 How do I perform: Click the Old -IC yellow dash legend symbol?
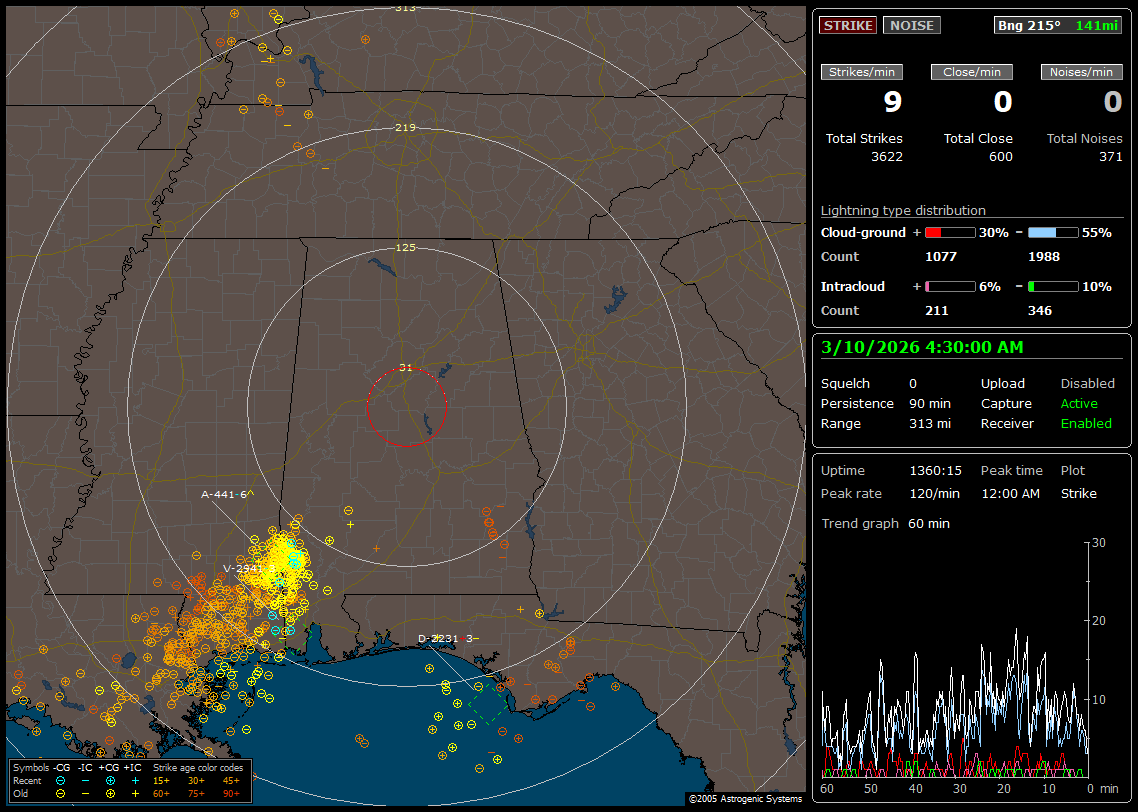pyautogui.click(x=86, y=793)
